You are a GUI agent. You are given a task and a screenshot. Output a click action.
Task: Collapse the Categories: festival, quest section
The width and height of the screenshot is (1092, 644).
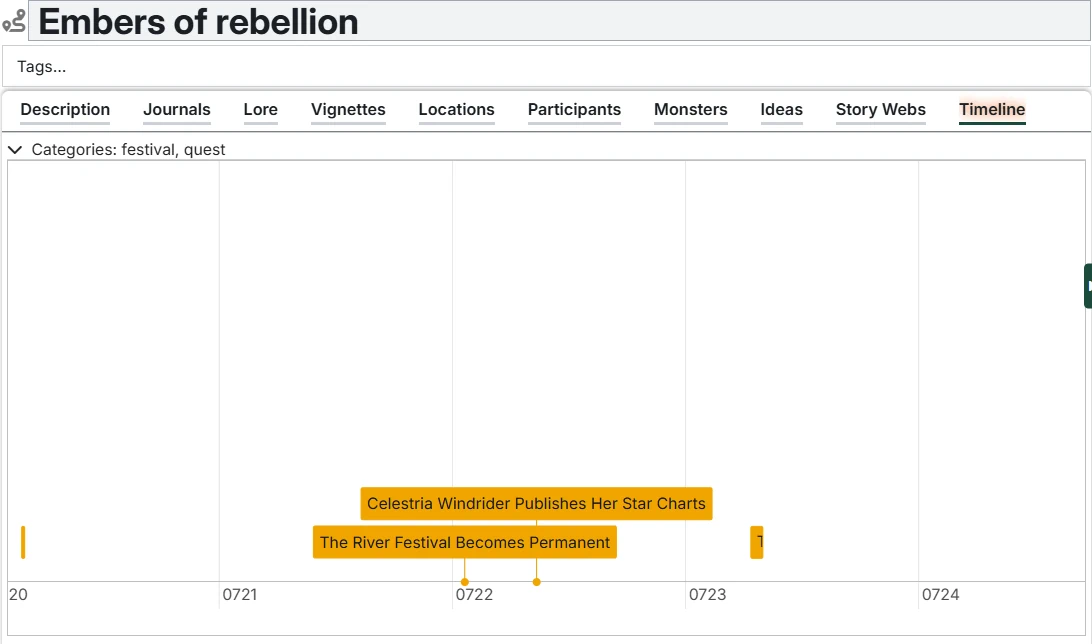point(15,150)
